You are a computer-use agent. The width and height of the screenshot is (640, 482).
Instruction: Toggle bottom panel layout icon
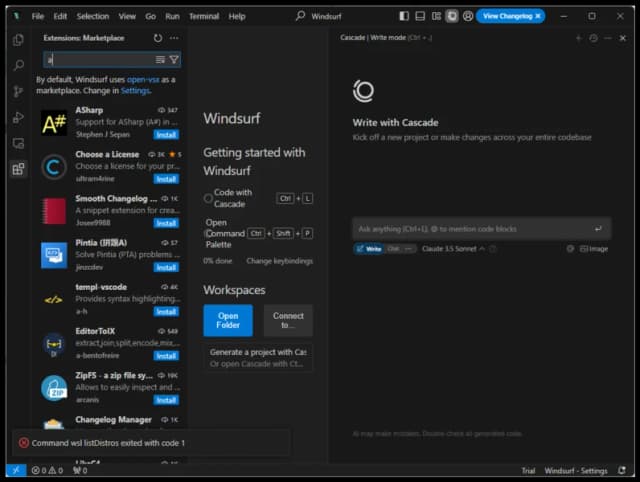[420, 16]
